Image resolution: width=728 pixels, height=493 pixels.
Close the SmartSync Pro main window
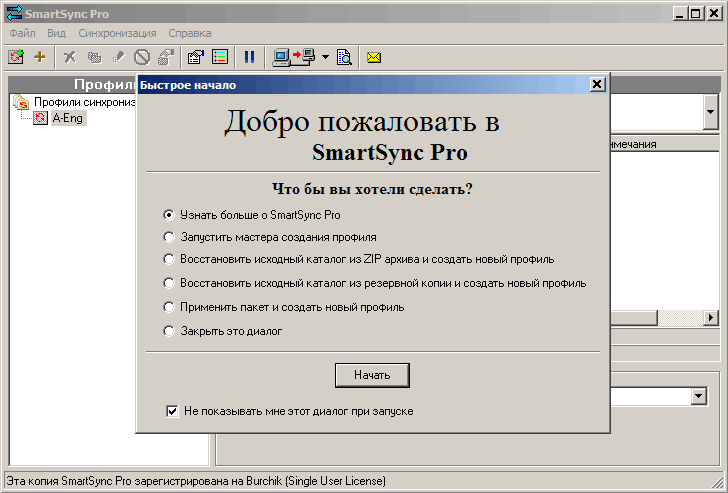coord(714,13)
